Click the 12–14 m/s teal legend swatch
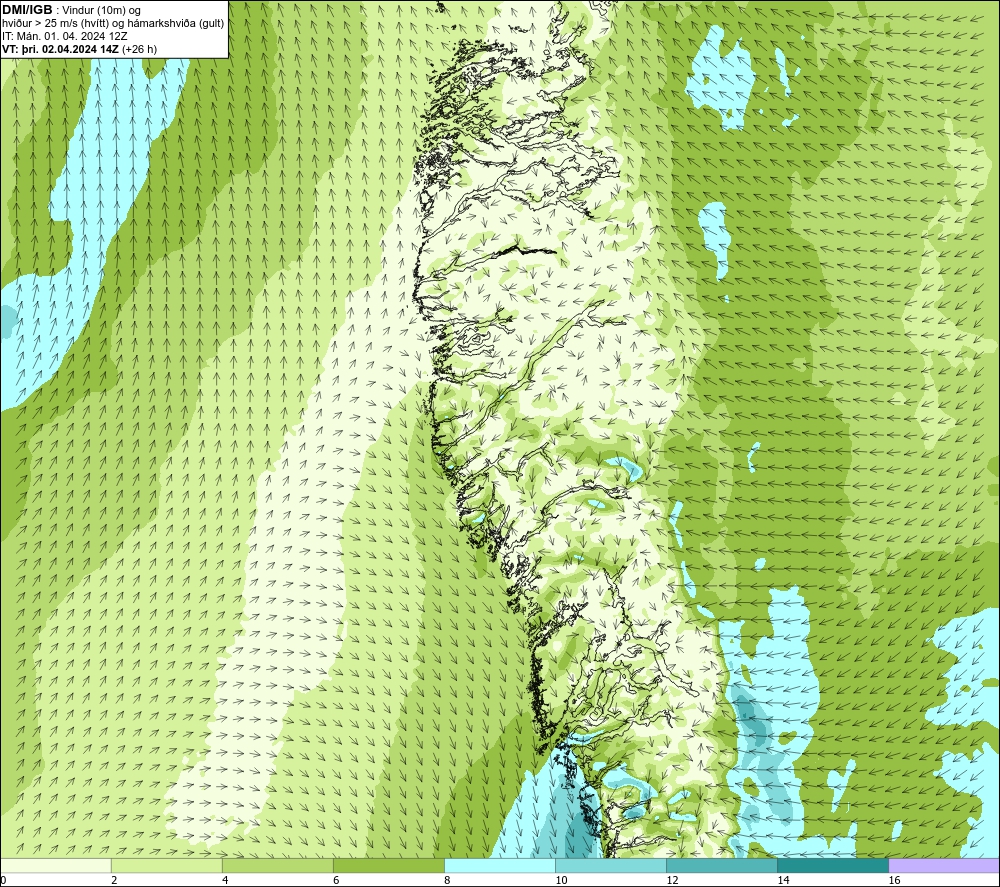 pos(721,865)
